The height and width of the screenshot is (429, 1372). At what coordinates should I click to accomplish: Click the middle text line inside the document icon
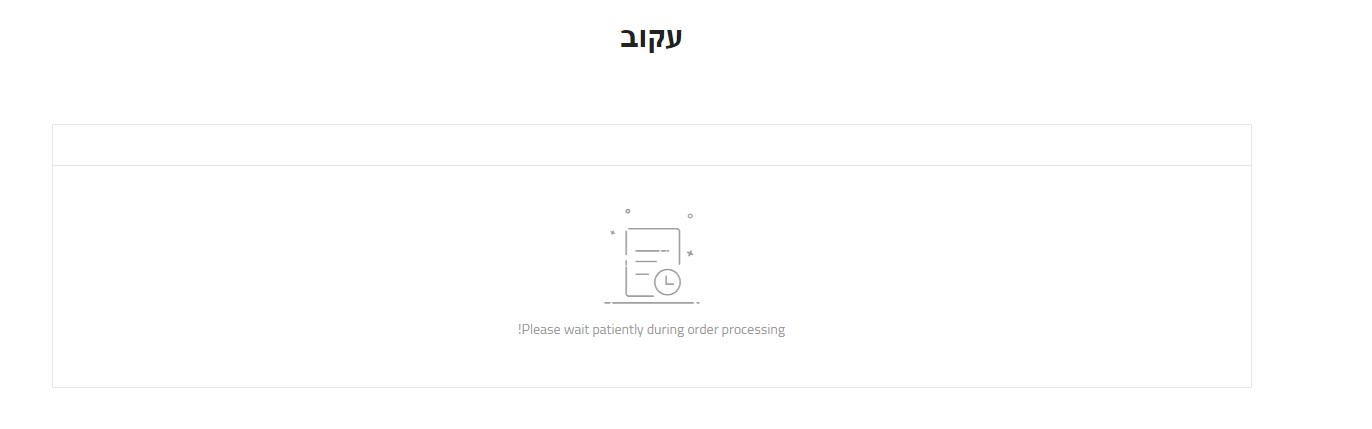coord(646,262)
